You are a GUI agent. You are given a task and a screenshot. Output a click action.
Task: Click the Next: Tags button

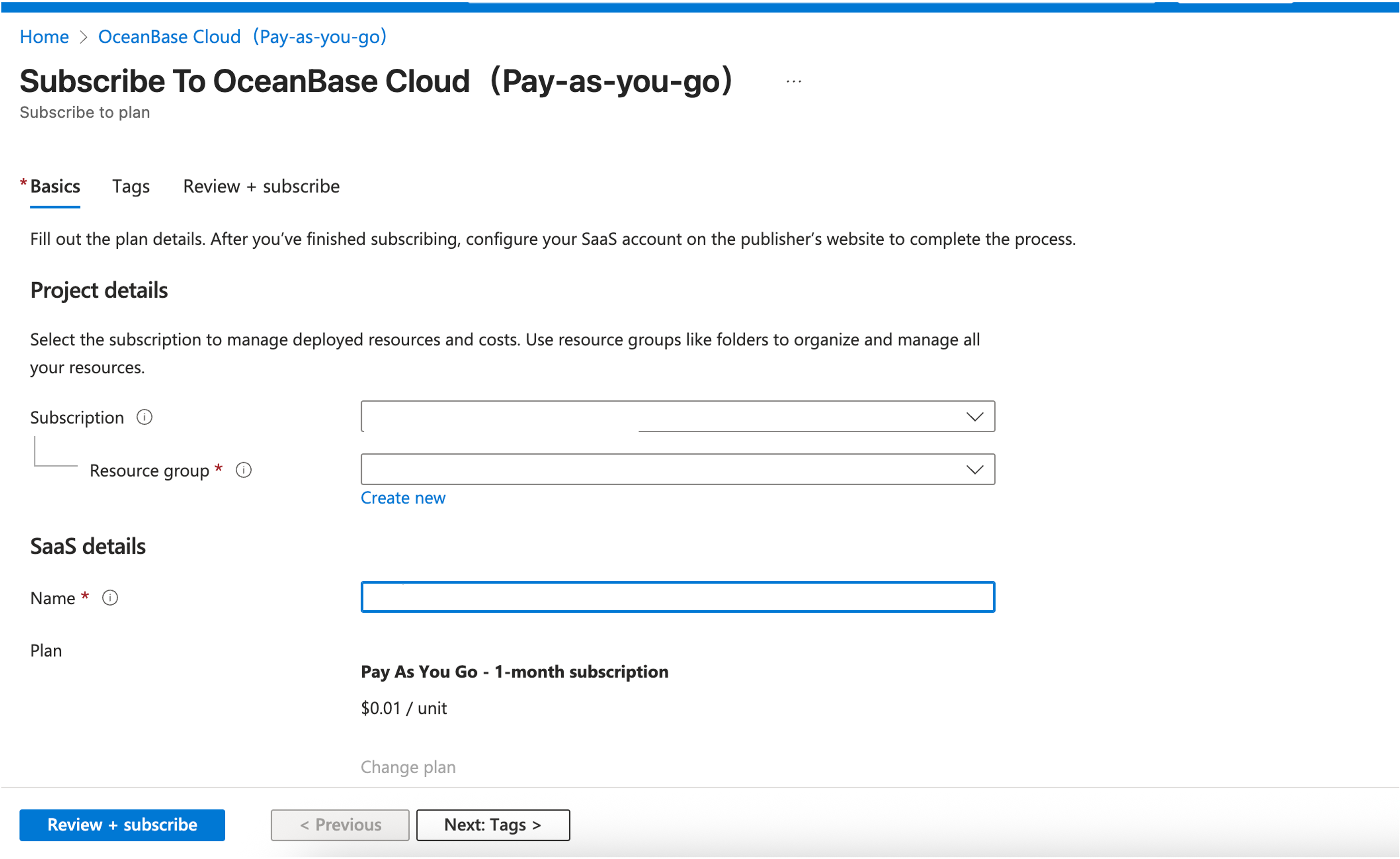point(492,825)
